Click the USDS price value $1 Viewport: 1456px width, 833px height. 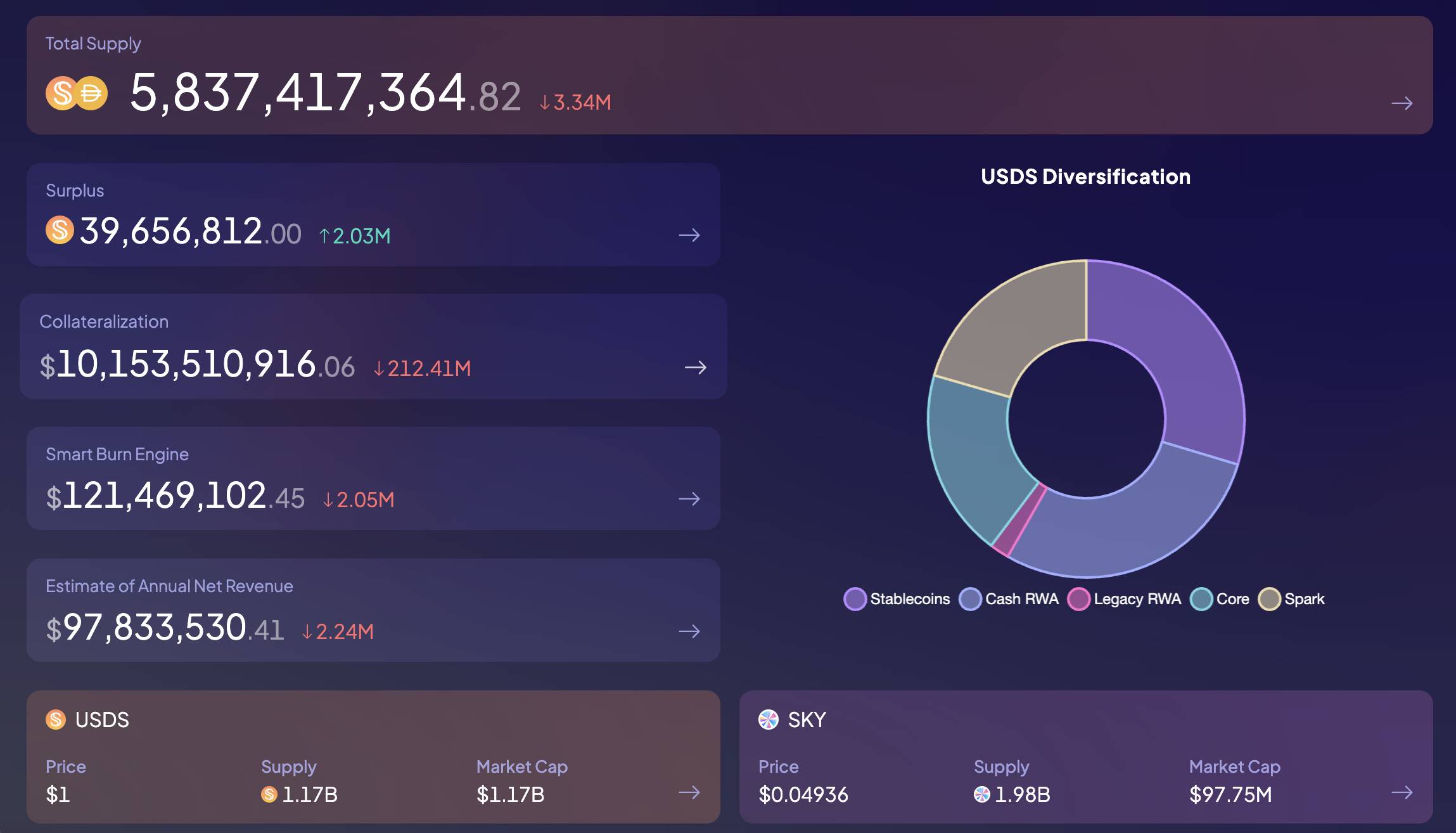(x=58, y=794)
